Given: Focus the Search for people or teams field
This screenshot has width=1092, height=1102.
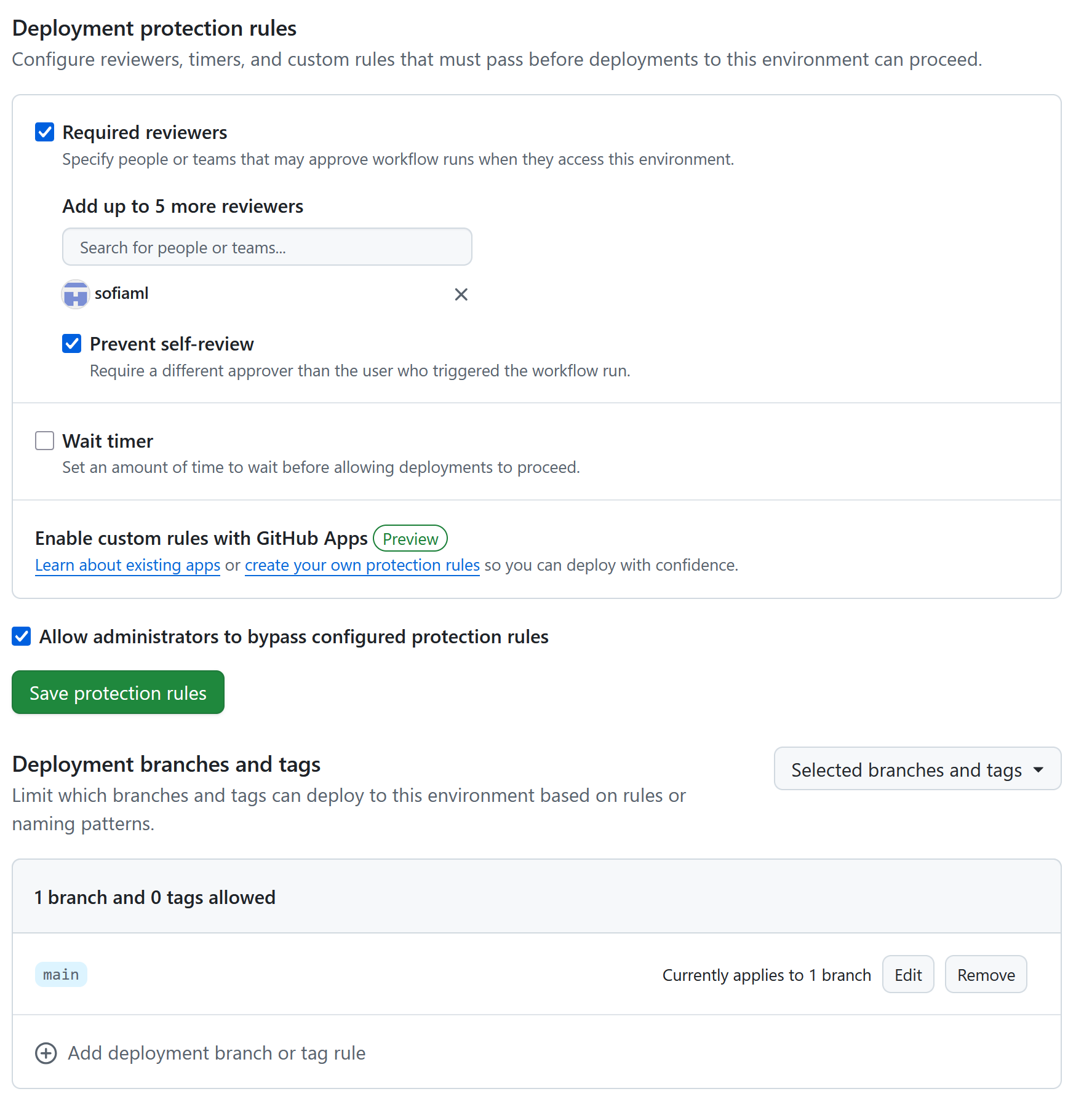Looking at the screenshot, I should pos(267,247).
